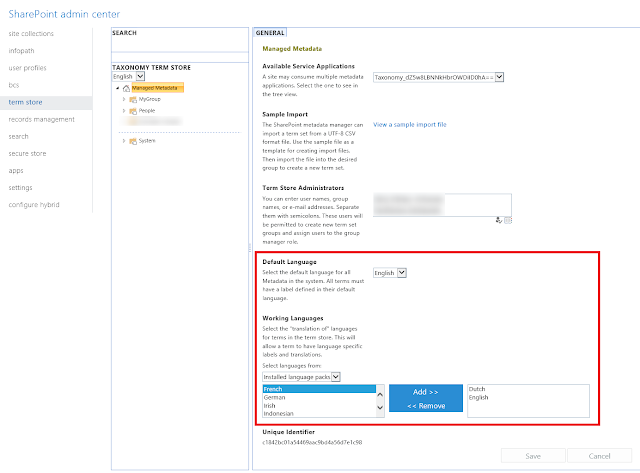Click the People group folder icon
The height and width of the screenshot is (473, 640).
[133, 112]
